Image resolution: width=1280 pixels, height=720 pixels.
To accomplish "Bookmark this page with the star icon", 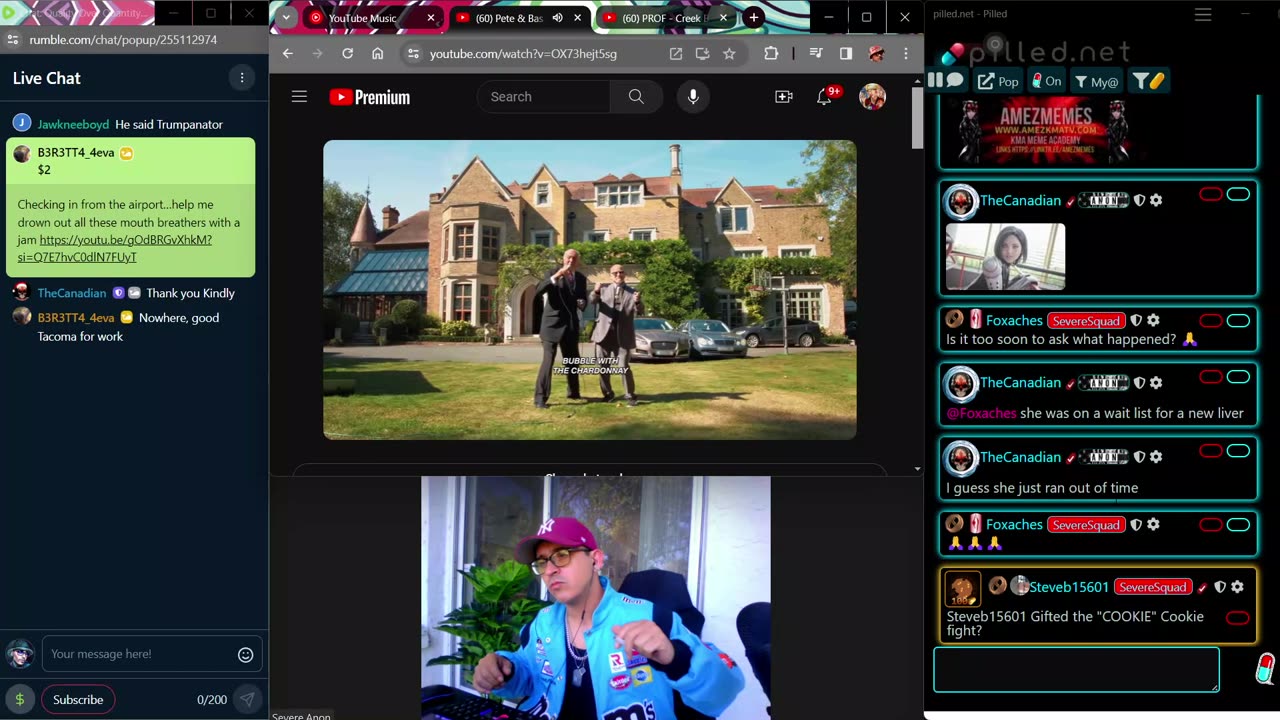I will pyautogui.click(x=729, y=54).
